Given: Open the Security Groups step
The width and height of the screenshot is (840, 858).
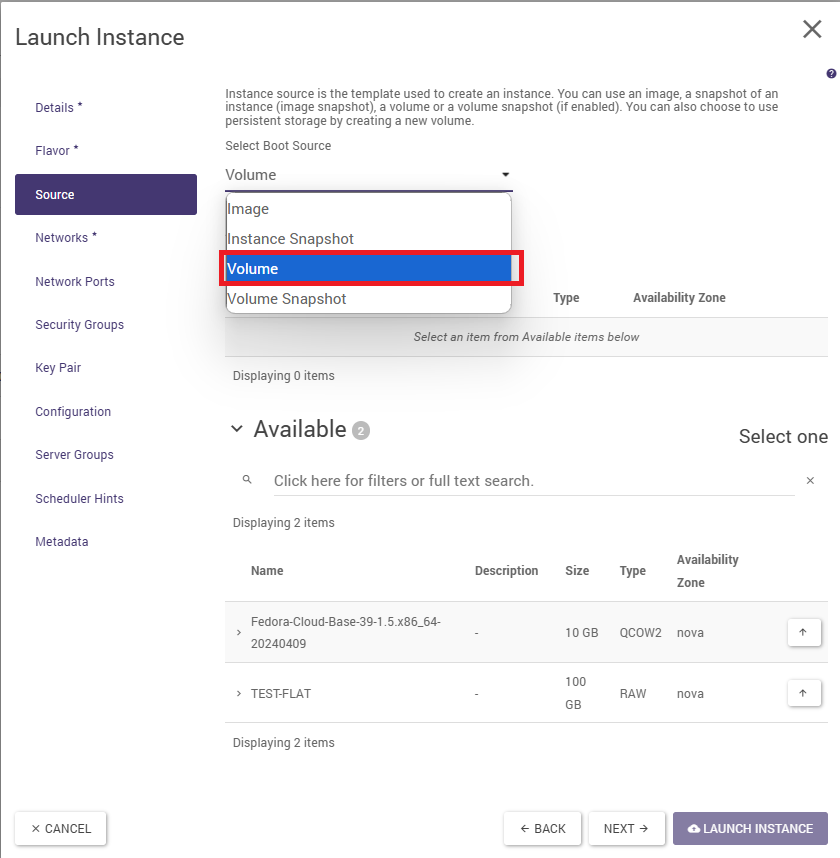Looking at the screenshot, I should pyautogui.click(x=79, y=325).
